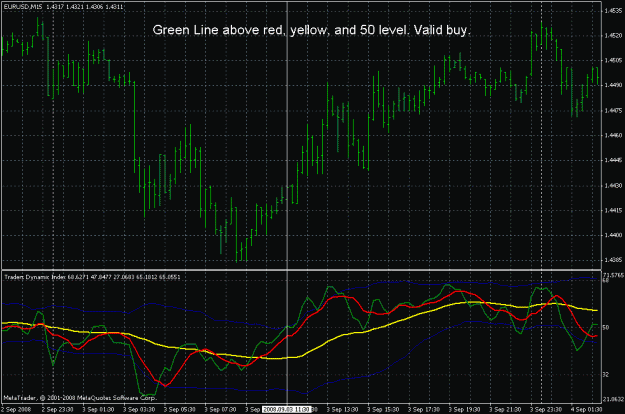Click the '3 Sep 01:30' time label
The width and height of the screenshot is (625, 414).
[x=98, y=410]
